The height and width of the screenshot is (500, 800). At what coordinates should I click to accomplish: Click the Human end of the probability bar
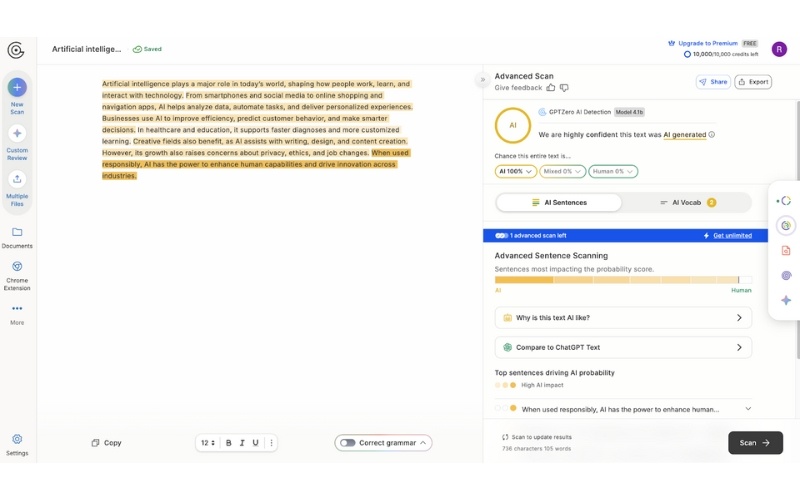(745, 280)
